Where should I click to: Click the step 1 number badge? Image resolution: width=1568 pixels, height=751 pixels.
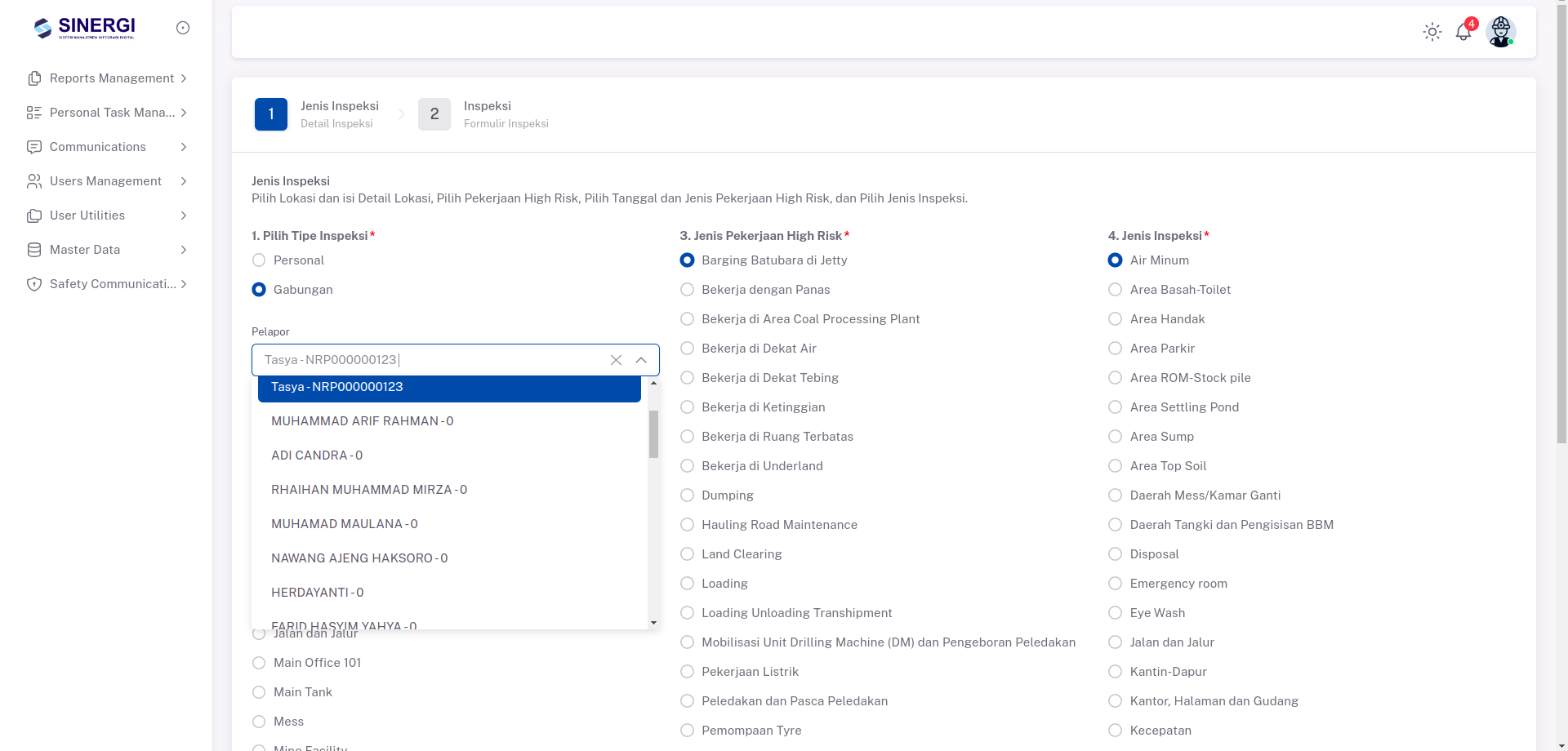pyautogui.click(x=271, y=114)
